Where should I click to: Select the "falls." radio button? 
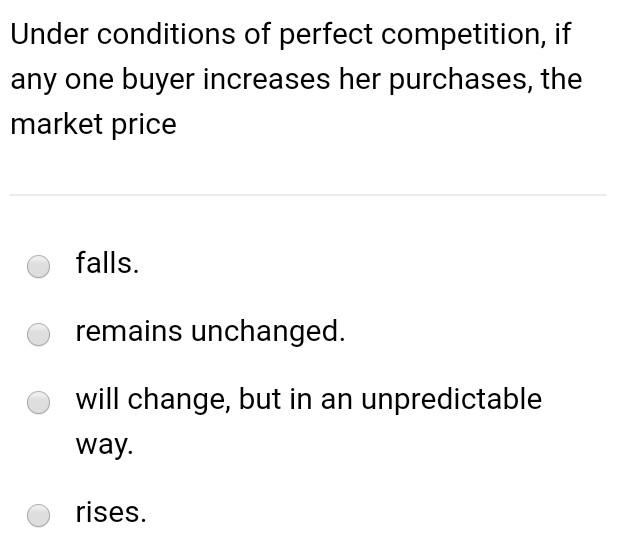[x=38, y=266]
